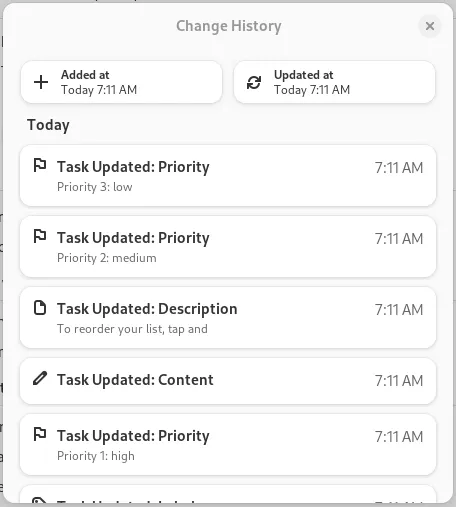Image resolution: width=456 pixels, height=507 pixels.
Task: Click the flag icon on the Priority 3 entry
Action: [x=40, y=165]
